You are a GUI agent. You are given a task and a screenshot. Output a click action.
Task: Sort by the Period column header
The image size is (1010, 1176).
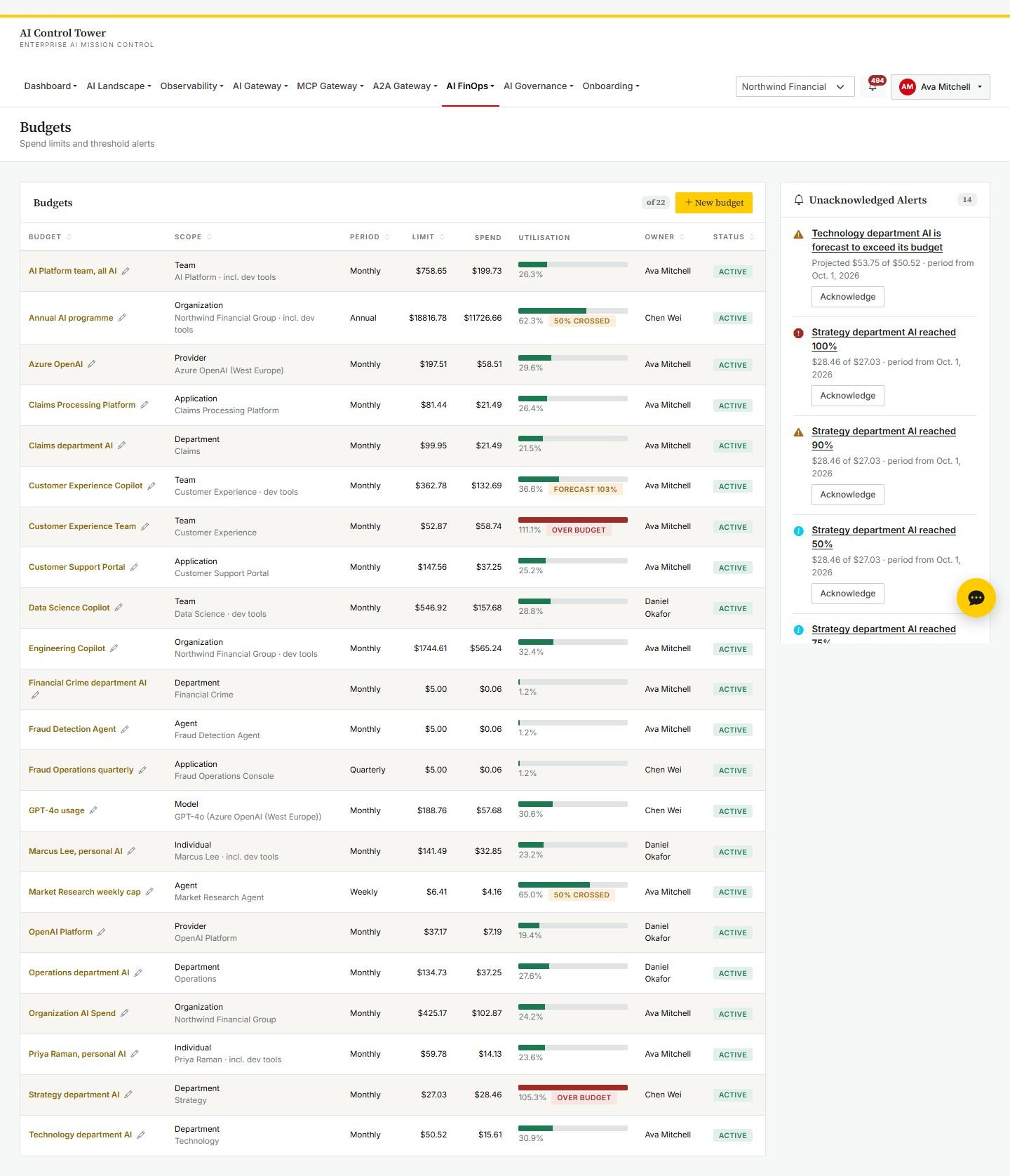pos(370,237)
